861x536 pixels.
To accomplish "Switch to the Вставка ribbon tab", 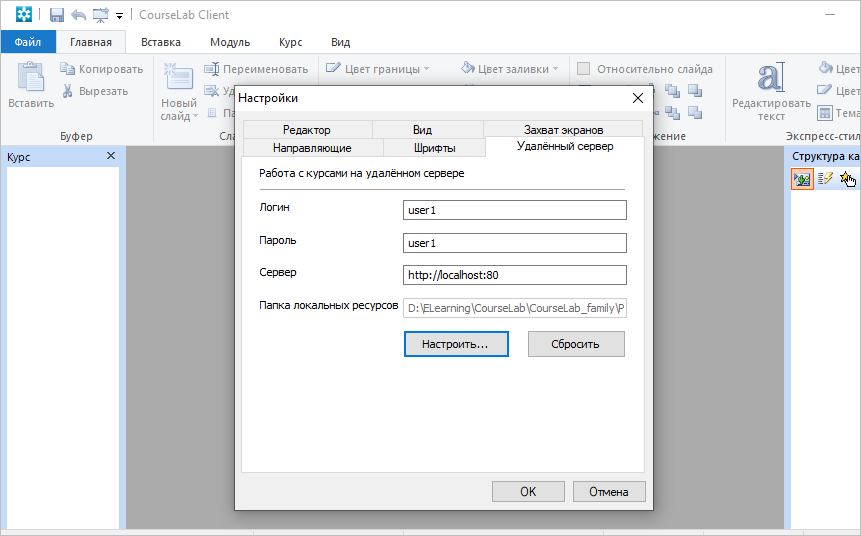I will pos(161,42).
